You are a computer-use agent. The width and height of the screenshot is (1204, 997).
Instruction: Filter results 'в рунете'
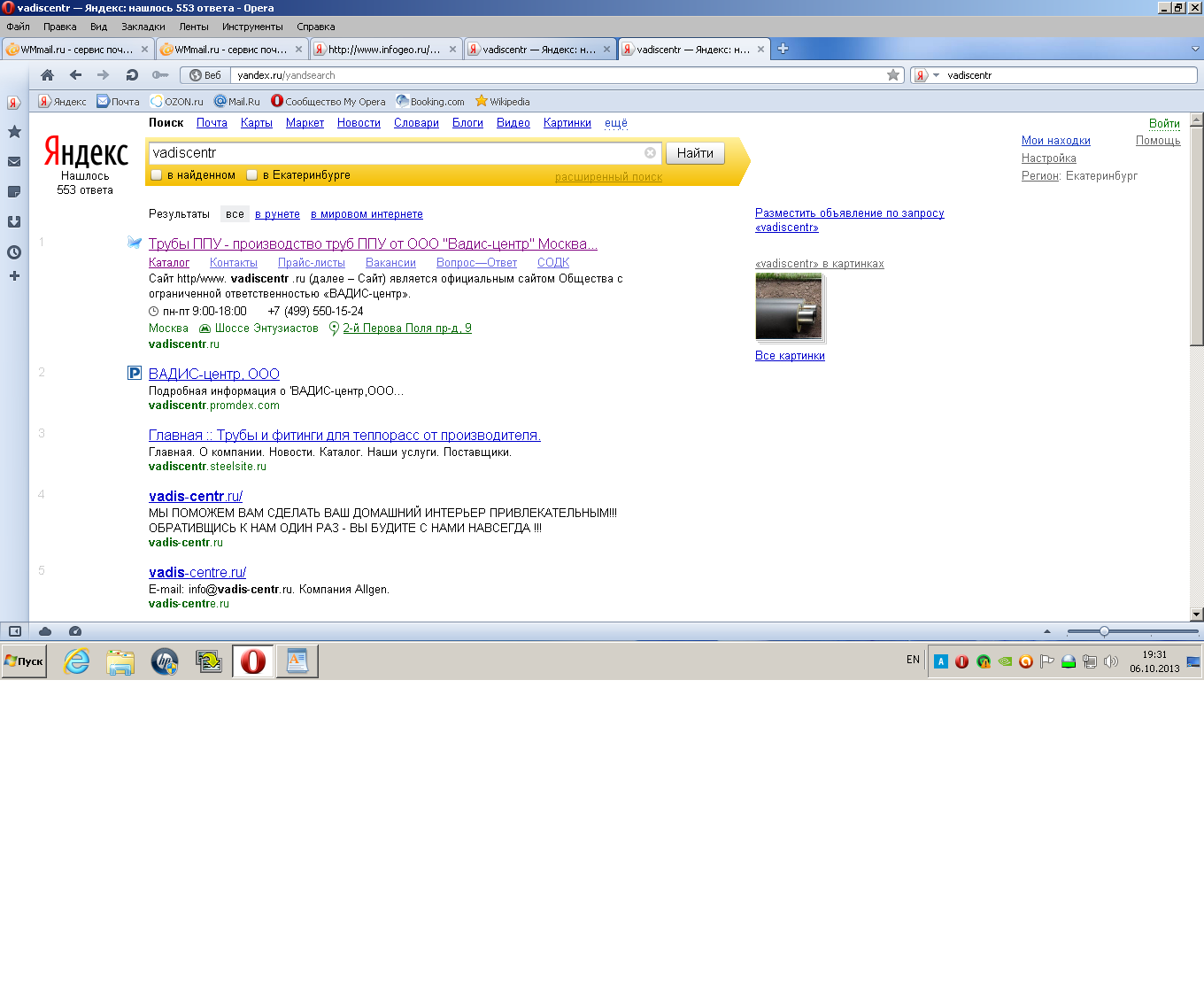pos(277,214)
